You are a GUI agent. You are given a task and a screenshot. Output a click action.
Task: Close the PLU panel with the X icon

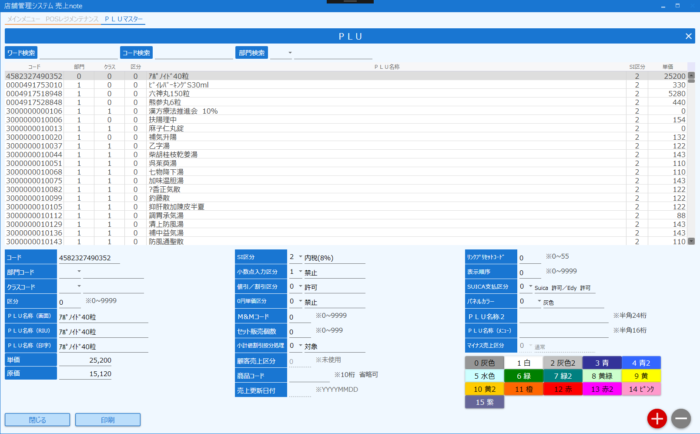688,35
